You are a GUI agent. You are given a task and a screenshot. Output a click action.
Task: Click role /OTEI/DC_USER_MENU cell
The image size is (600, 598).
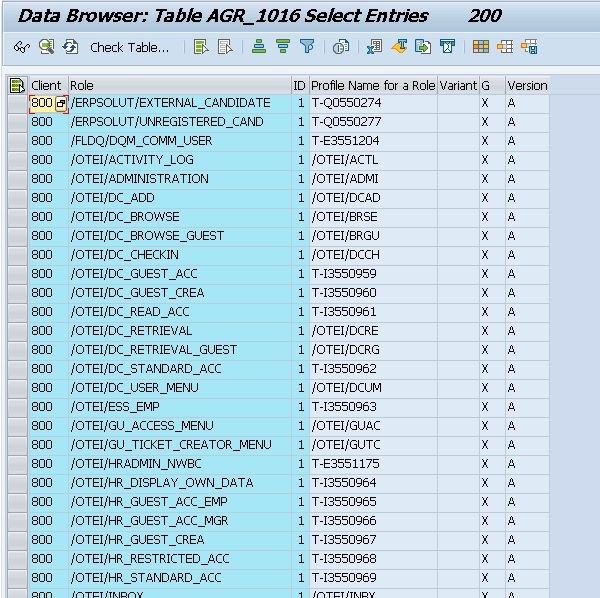179,388
